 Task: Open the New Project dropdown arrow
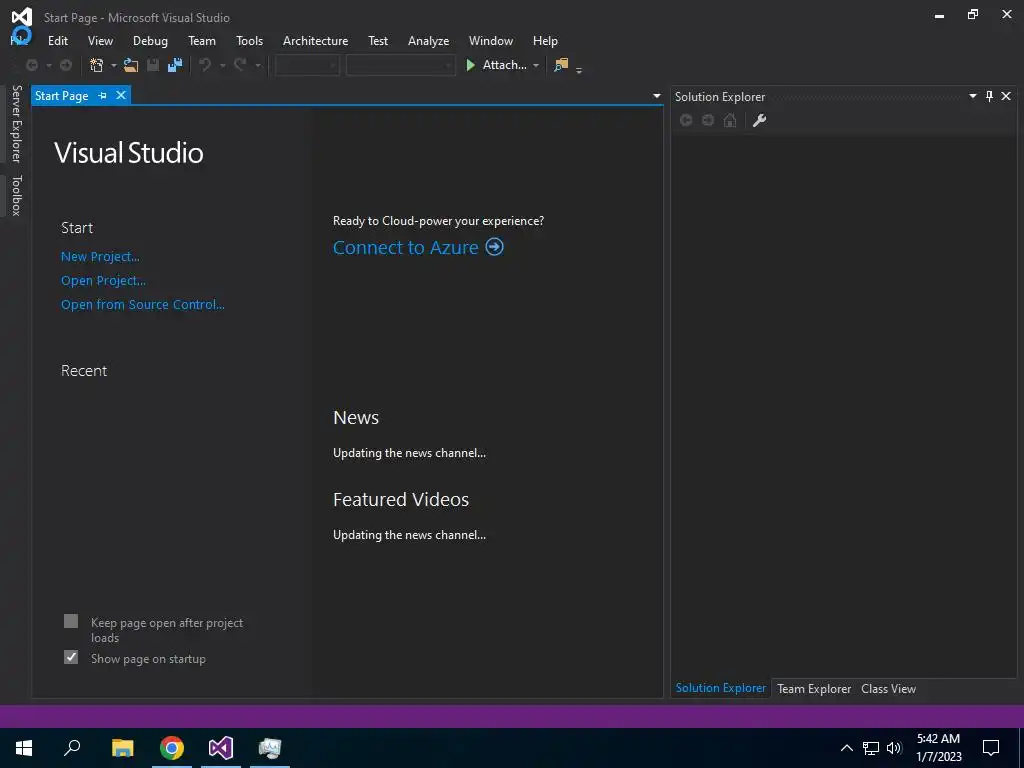(x=113, y=65)
